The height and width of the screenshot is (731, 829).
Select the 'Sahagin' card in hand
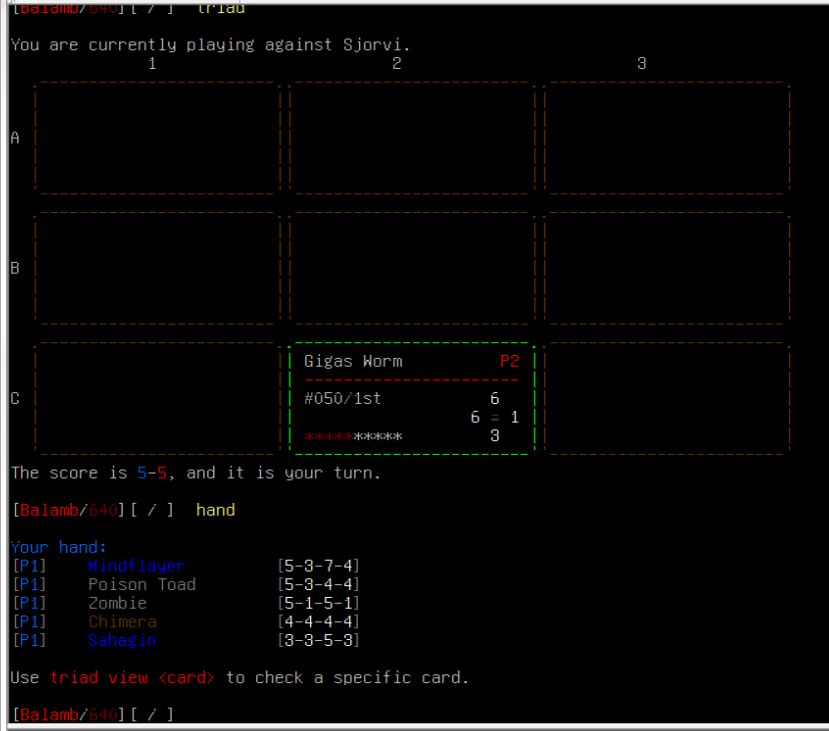[x=122, y=641]
